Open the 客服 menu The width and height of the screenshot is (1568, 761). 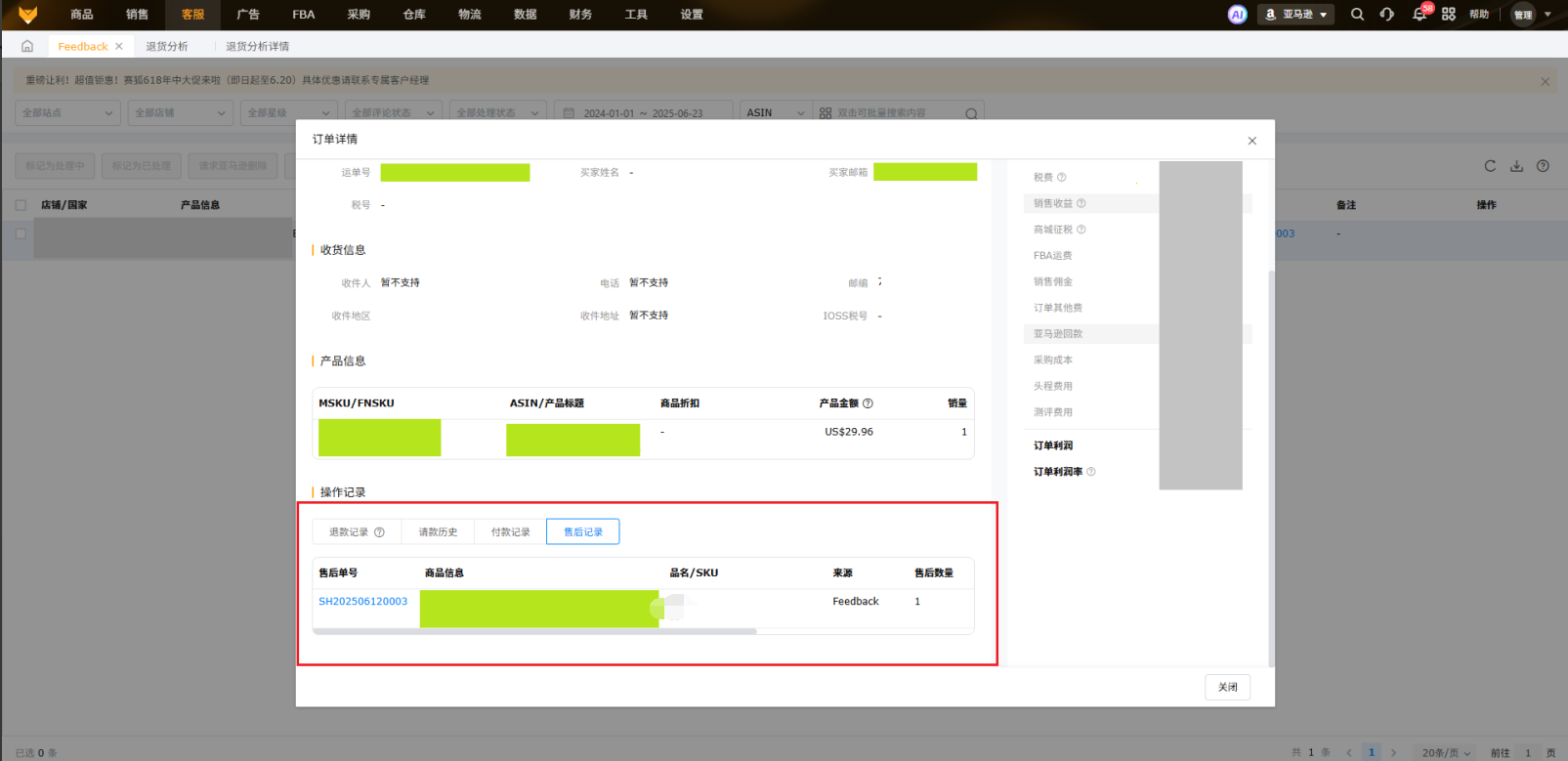193,15
